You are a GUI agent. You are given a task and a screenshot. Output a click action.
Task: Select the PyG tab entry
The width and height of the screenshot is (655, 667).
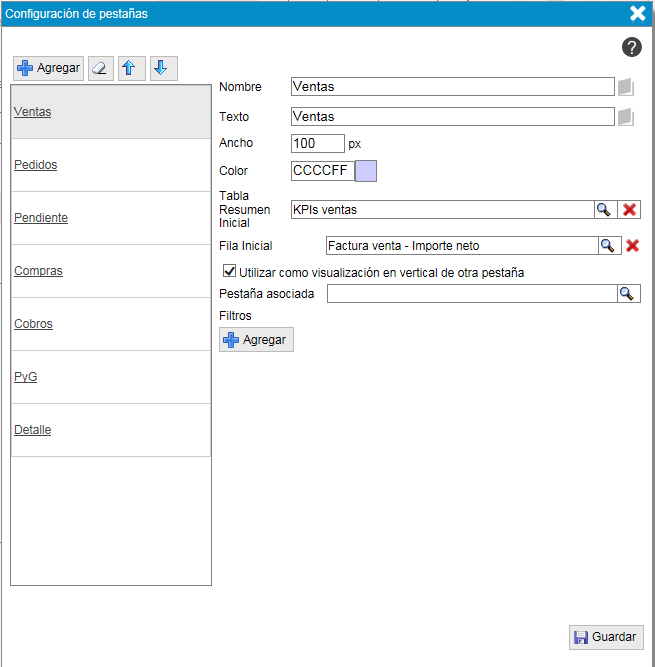[26, 377]
